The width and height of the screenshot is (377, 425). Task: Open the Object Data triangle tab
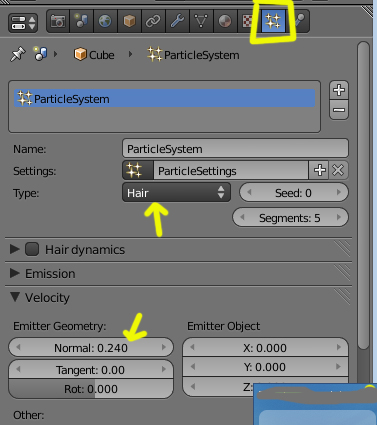tap(201, 22)
